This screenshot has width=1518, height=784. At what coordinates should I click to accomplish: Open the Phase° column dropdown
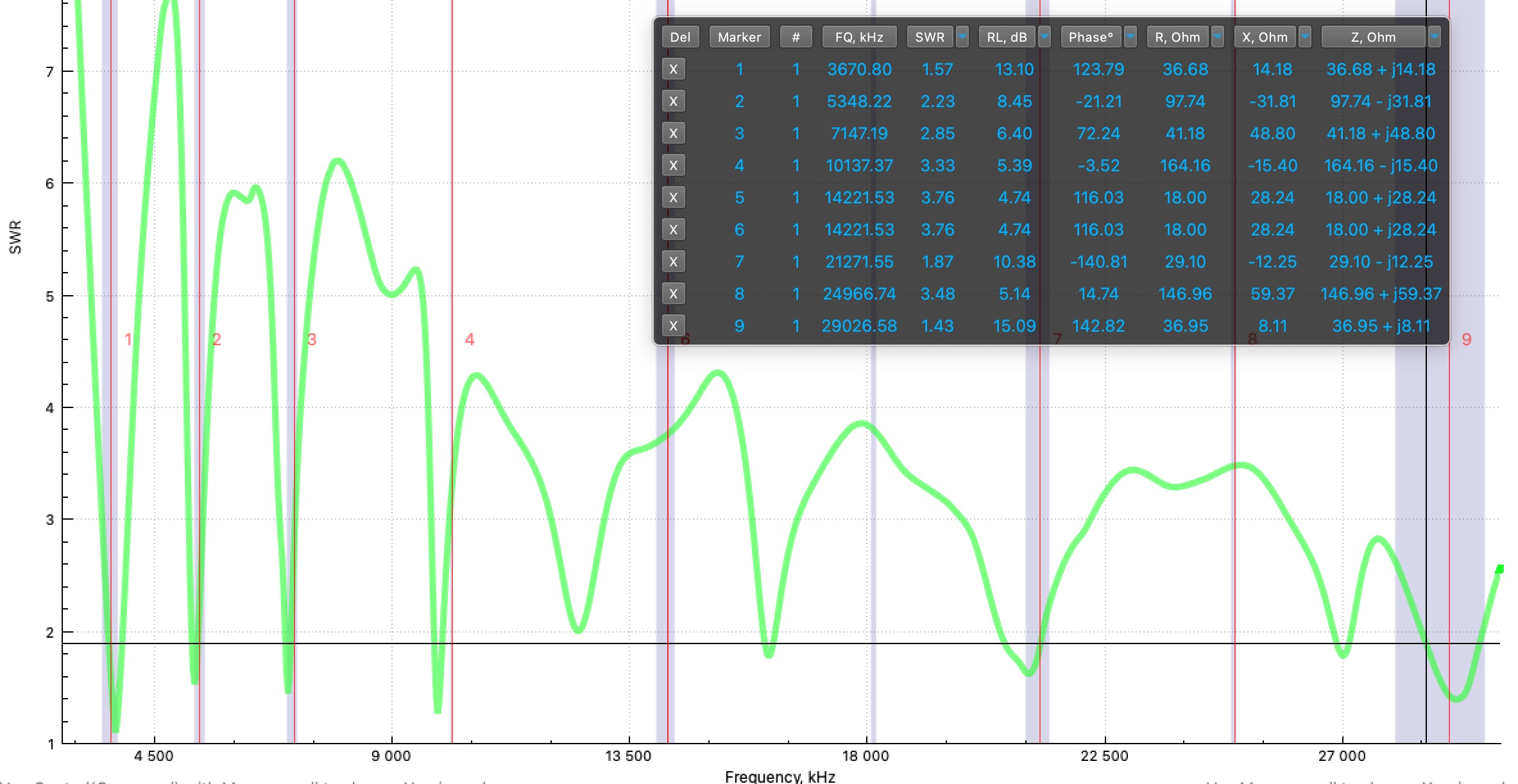click(1131, 37)
